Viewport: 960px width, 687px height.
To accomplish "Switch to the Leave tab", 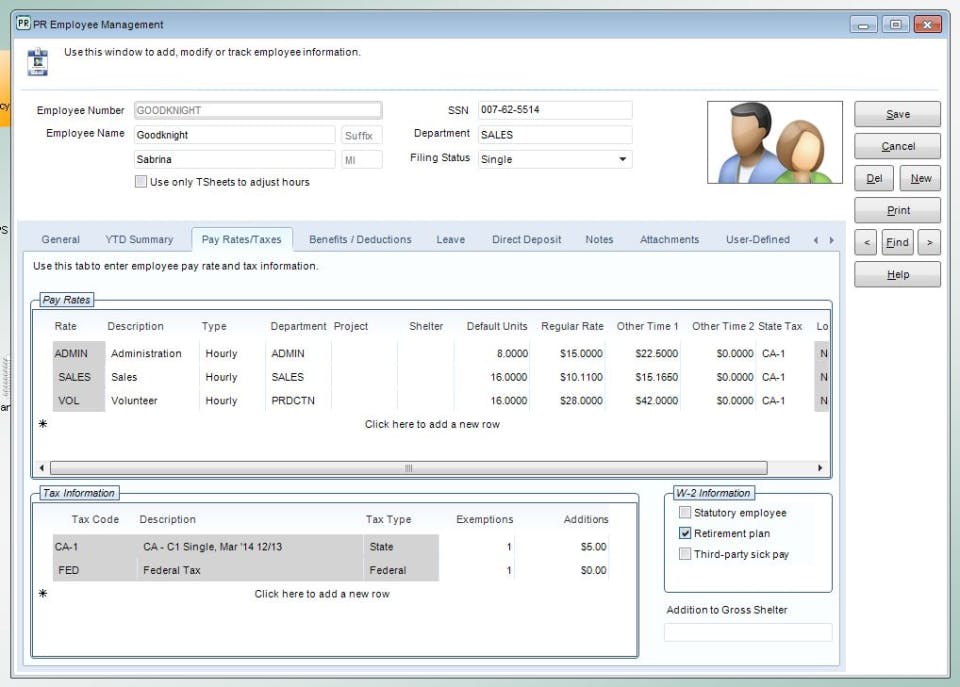I will point(451,239).
